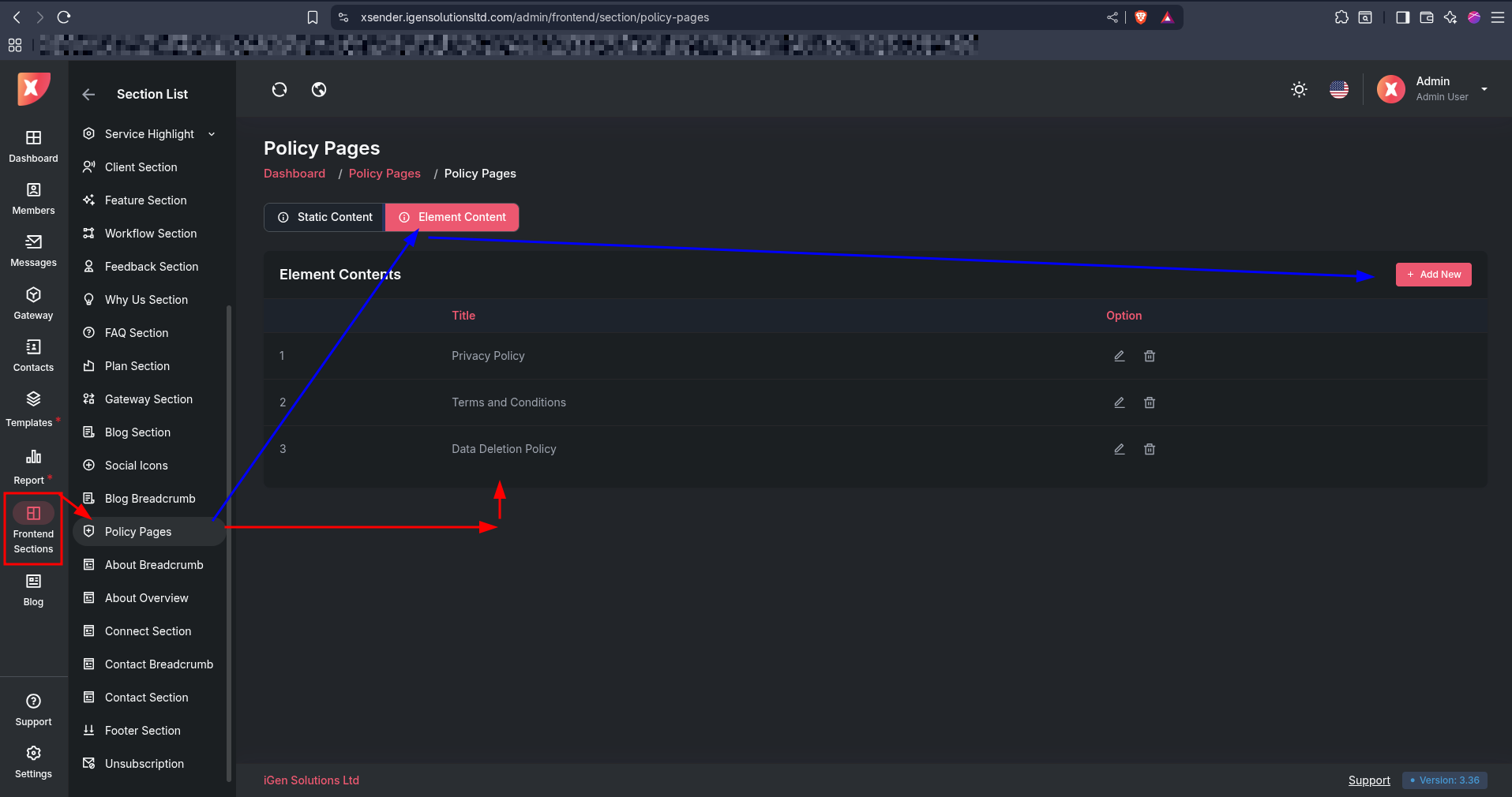Open the language flag selector
The image size is (1512, 797).
coord(1339,90)
